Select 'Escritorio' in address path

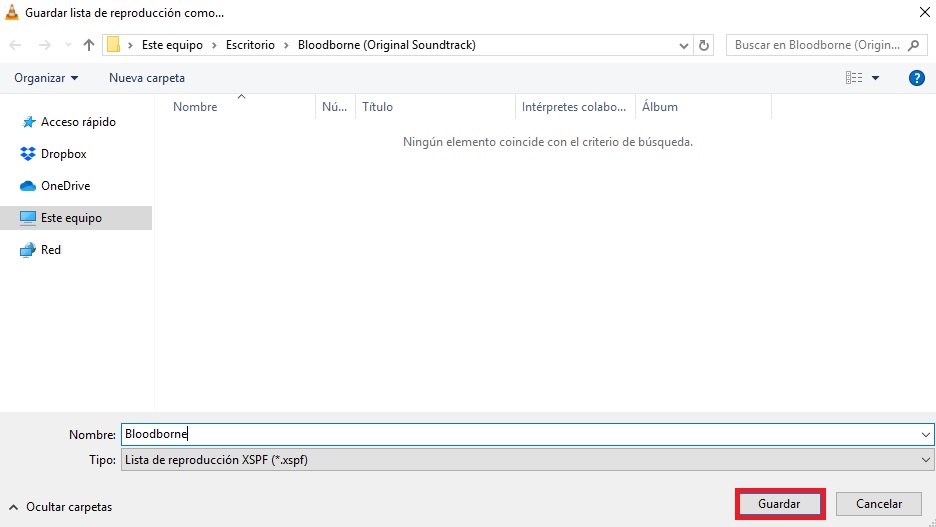pos(250,45)
